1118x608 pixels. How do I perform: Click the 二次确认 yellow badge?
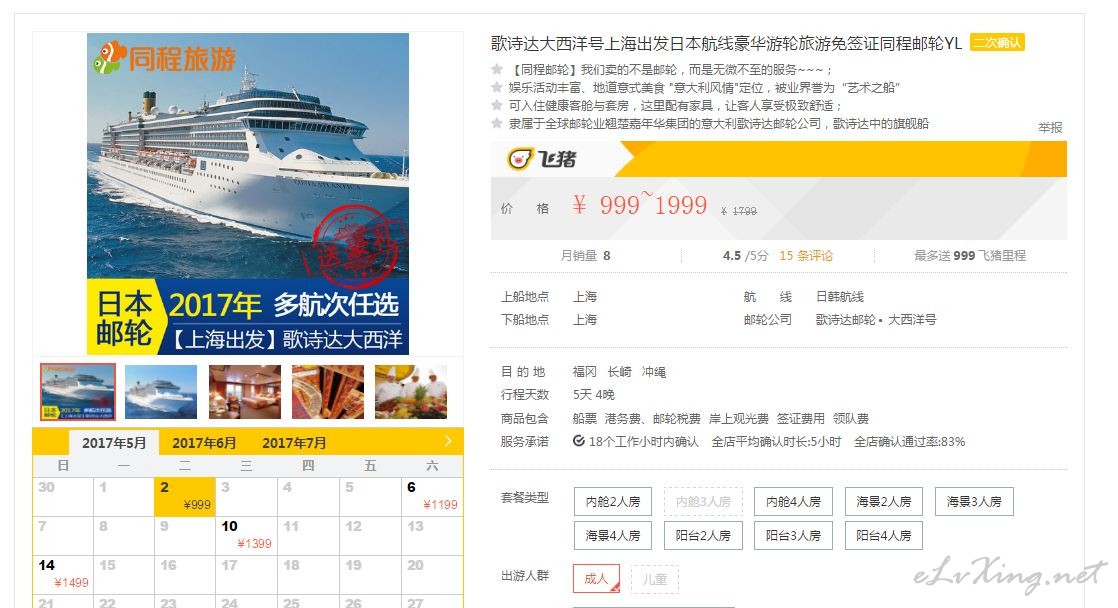[x=998, y=42]
